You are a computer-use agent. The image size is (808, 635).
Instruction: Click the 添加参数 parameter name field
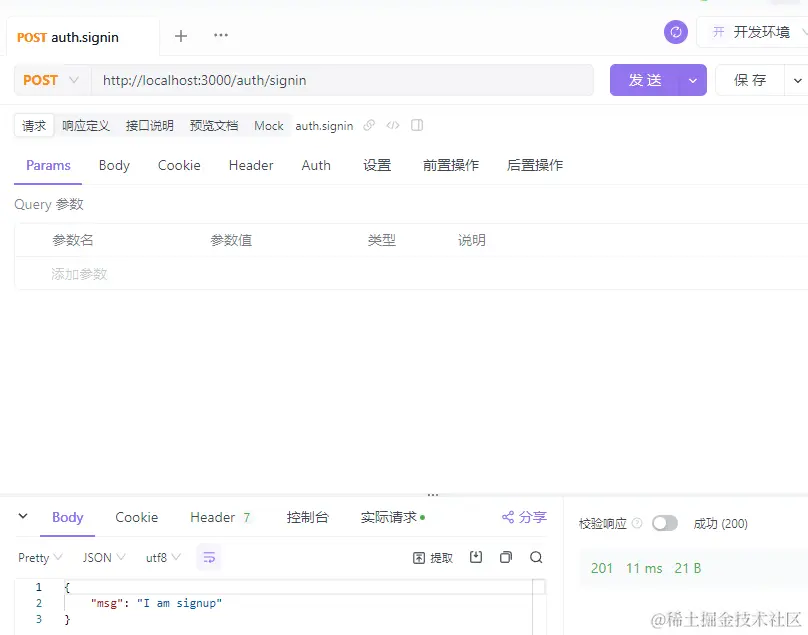[x=79, y=274]
